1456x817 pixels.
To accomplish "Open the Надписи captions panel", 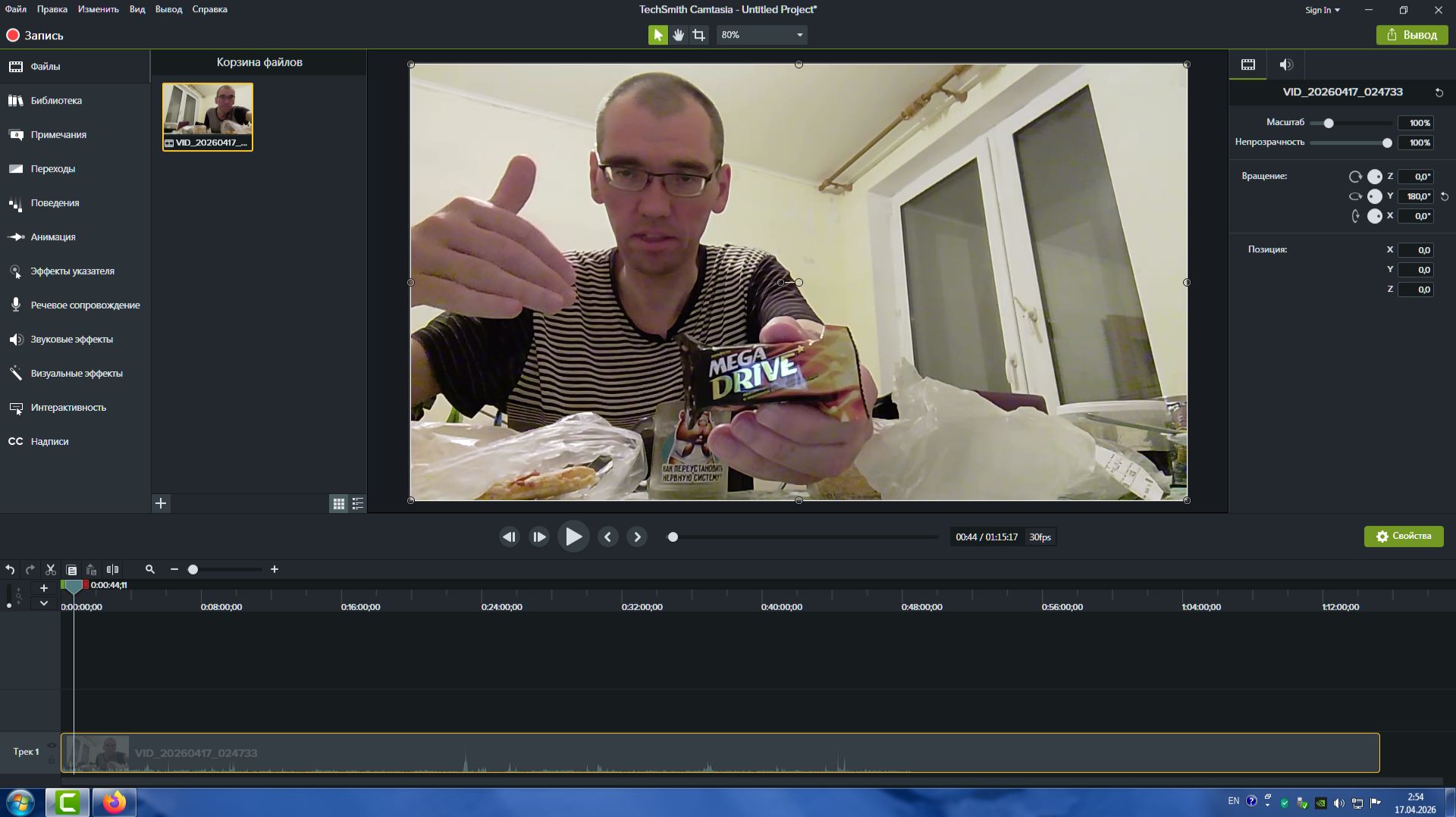I will 75,442.
